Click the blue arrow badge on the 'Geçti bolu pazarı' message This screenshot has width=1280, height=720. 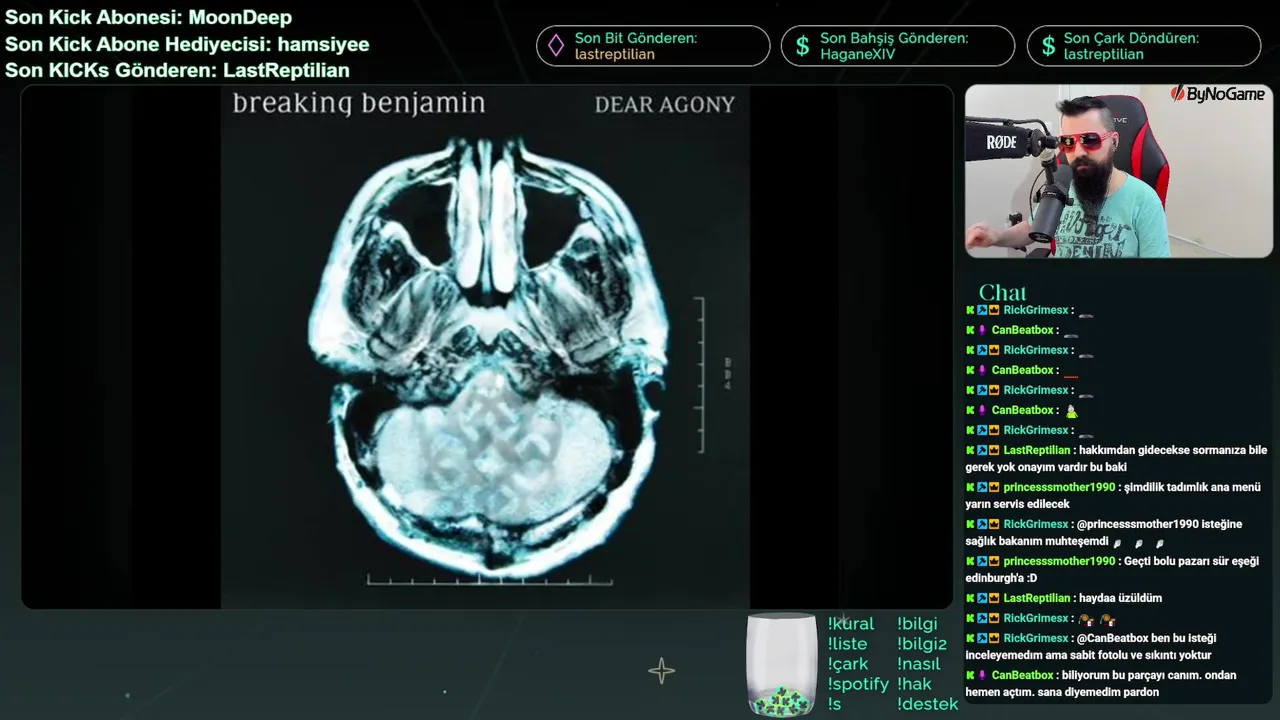tap(982, 561)
